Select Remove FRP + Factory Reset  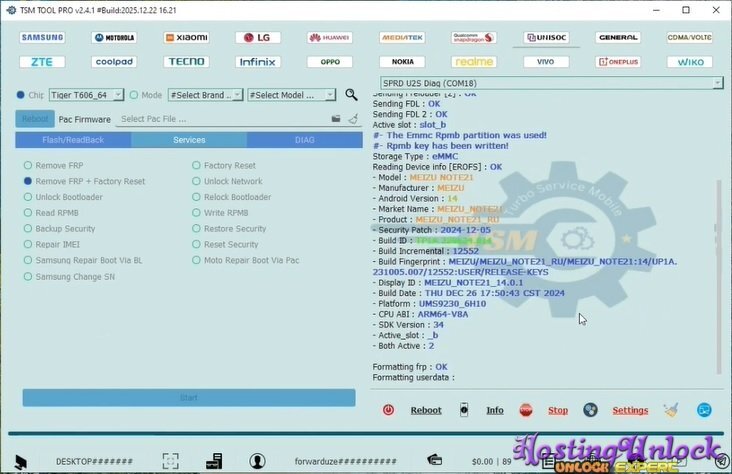point(84,181)
